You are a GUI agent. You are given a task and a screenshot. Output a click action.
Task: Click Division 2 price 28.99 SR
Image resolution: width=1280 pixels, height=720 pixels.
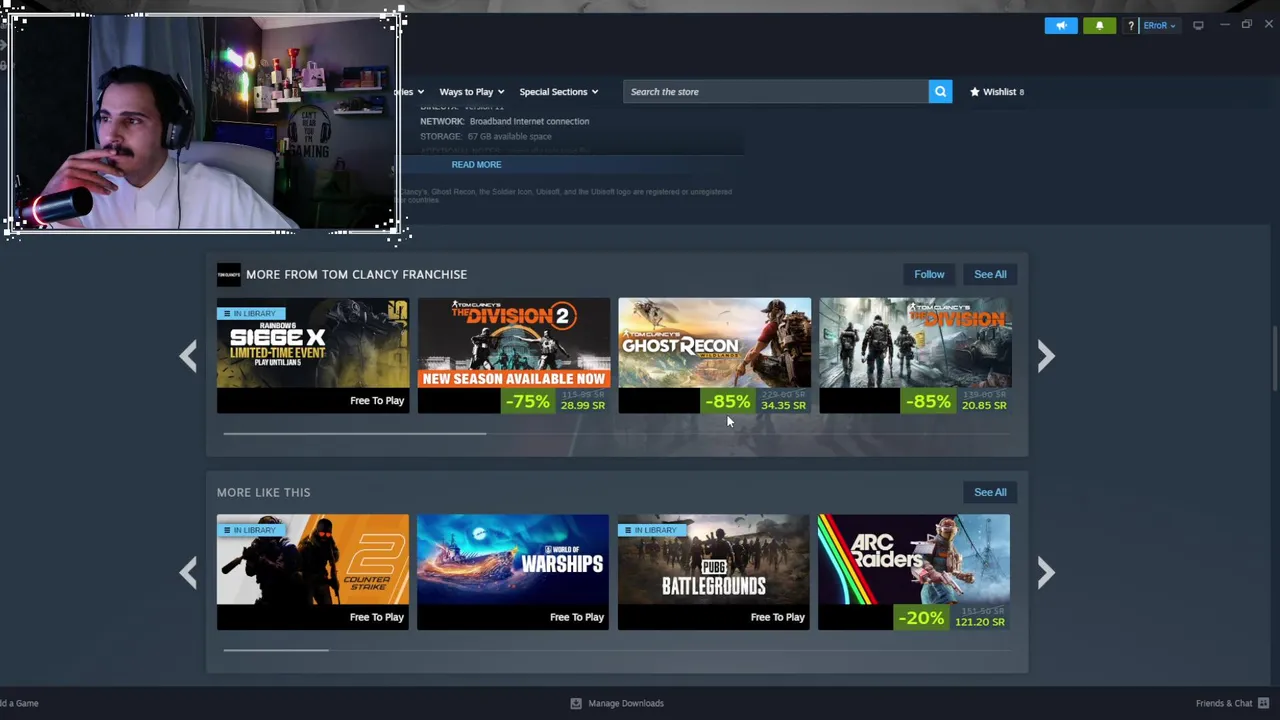(x=583, y=405)
